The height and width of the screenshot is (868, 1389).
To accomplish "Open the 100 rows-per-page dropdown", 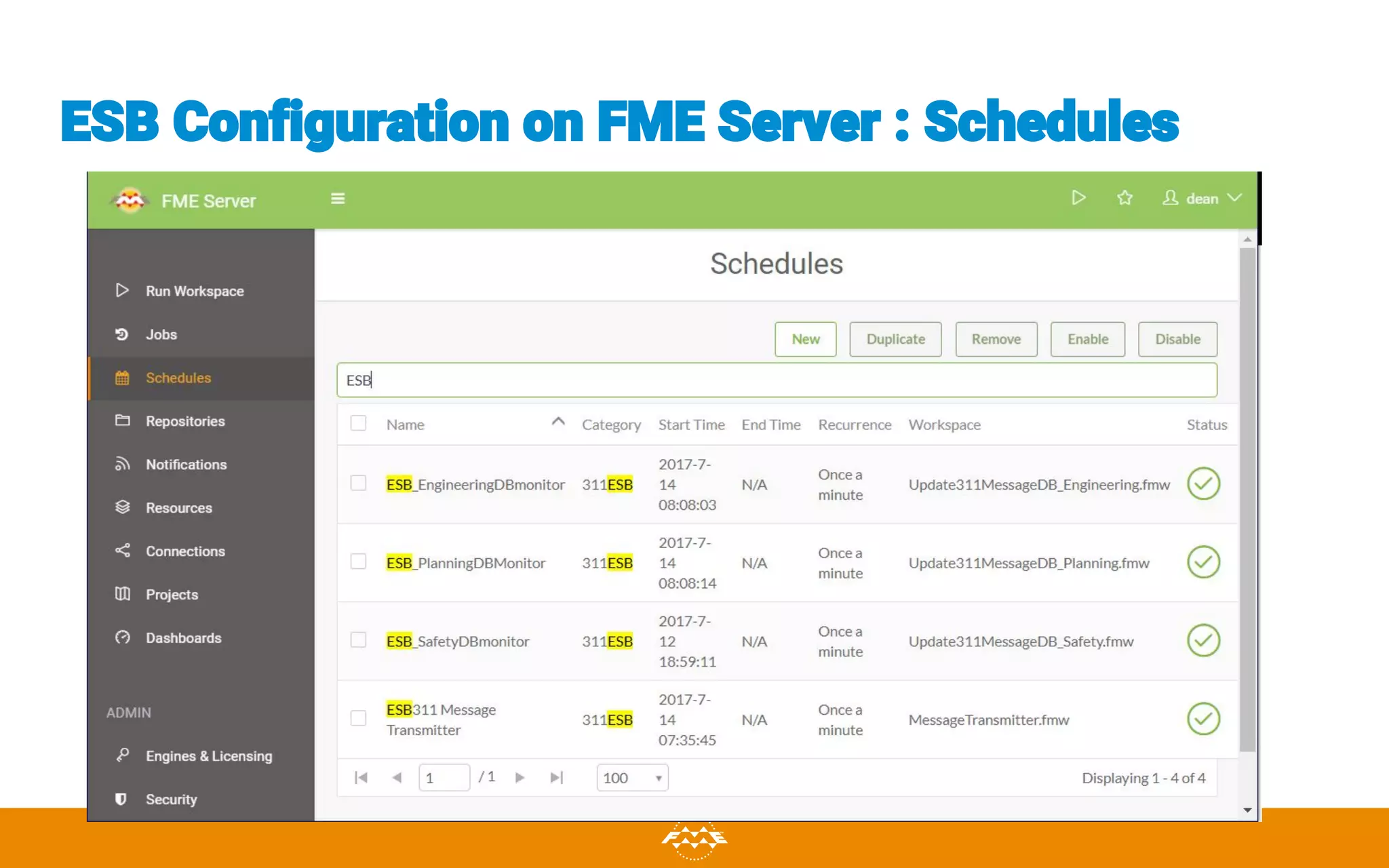I will coord(632,778).
